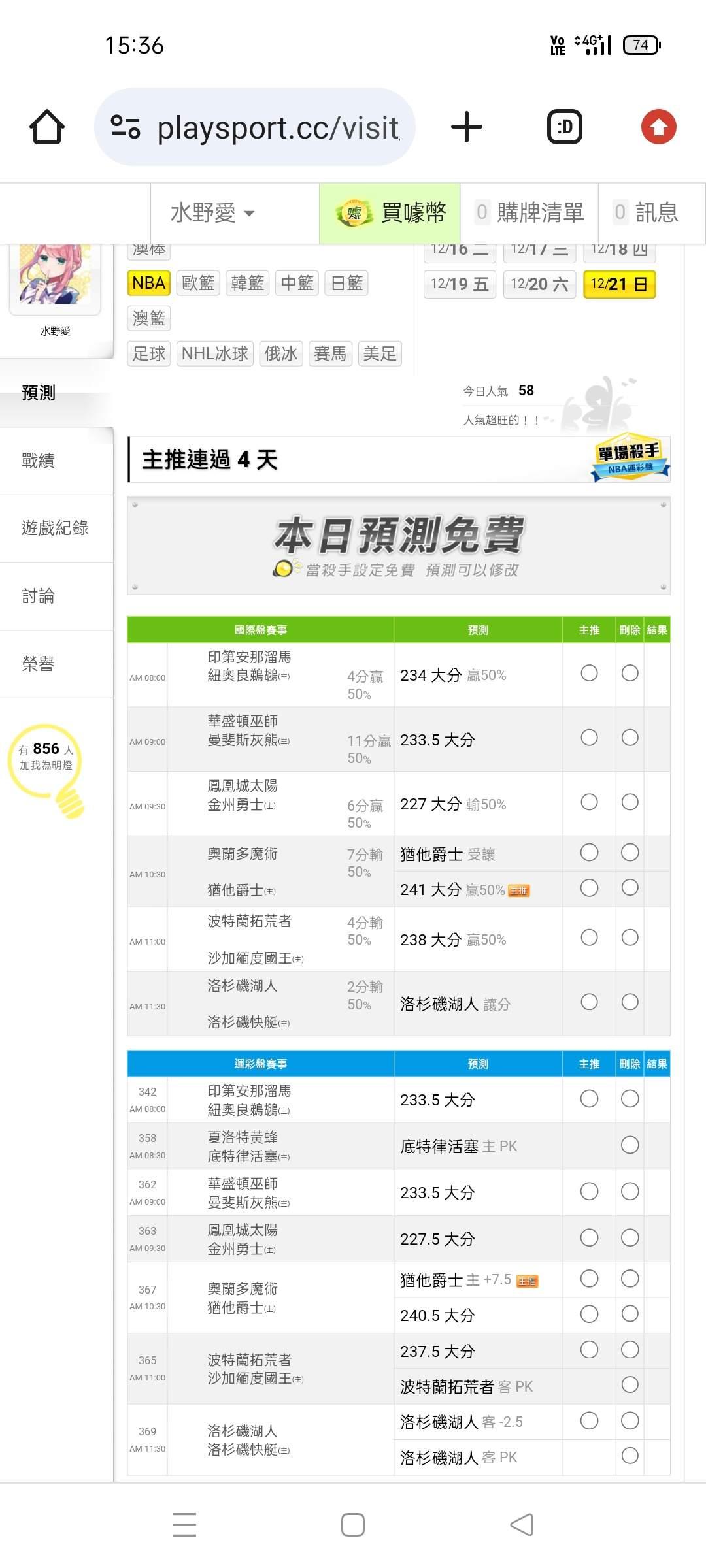This screenshot has width=706, height=1568.
Task: Select 主推 radio for 234 大分
Action: tap(589, 673)
